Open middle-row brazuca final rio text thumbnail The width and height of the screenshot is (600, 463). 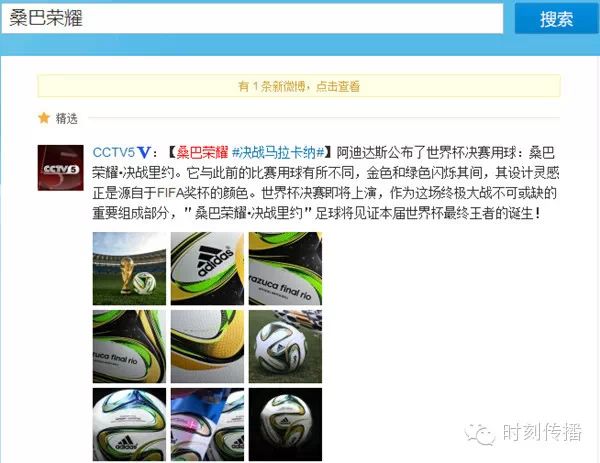[x=129, y=347]
